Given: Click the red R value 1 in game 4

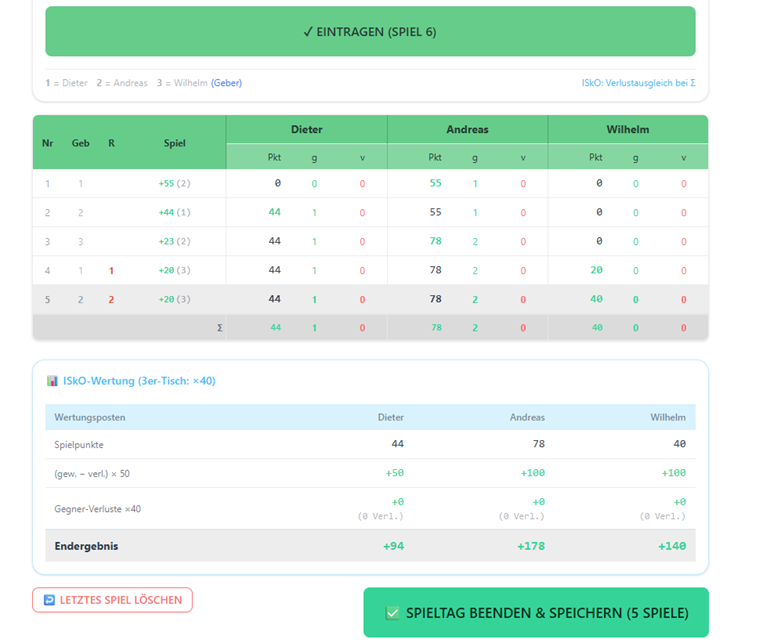Looking at the screenshot, I should [111, 270].
